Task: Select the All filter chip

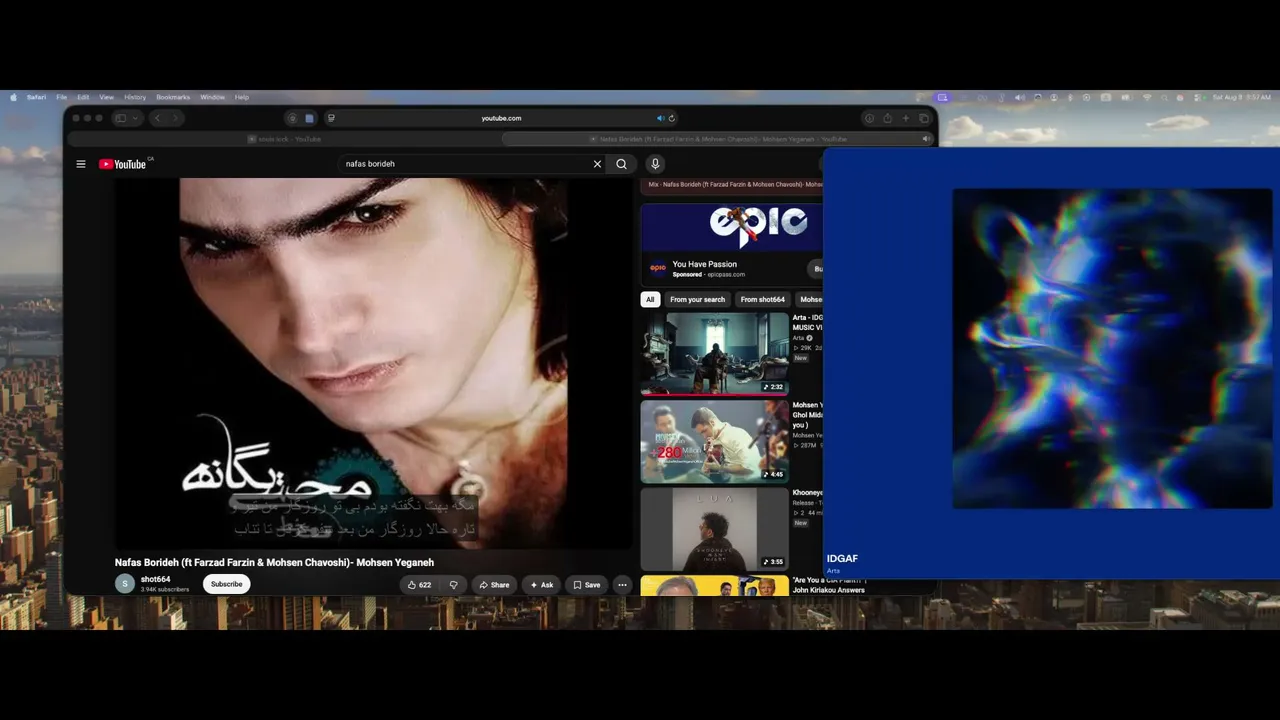Action: (650, 299)
